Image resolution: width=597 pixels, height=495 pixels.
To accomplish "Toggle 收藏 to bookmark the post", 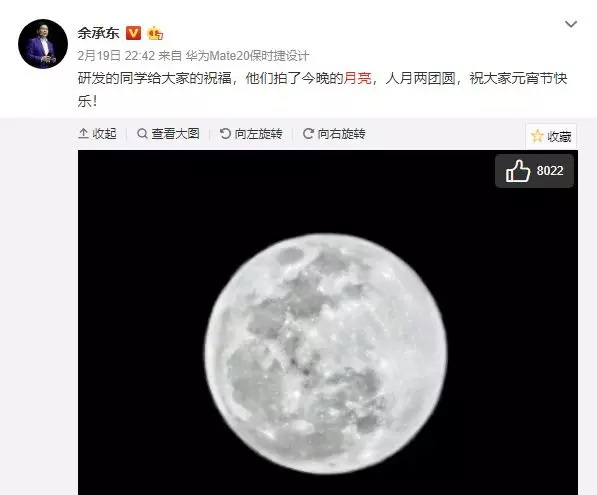I will point(551,136).
